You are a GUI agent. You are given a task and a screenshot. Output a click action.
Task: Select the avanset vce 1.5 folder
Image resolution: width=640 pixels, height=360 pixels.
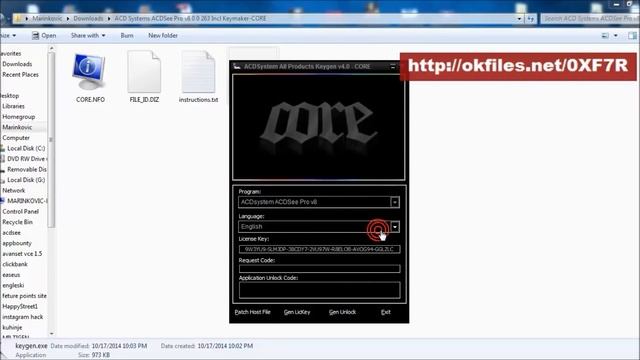pyautogui.click(x=22, y=254)
